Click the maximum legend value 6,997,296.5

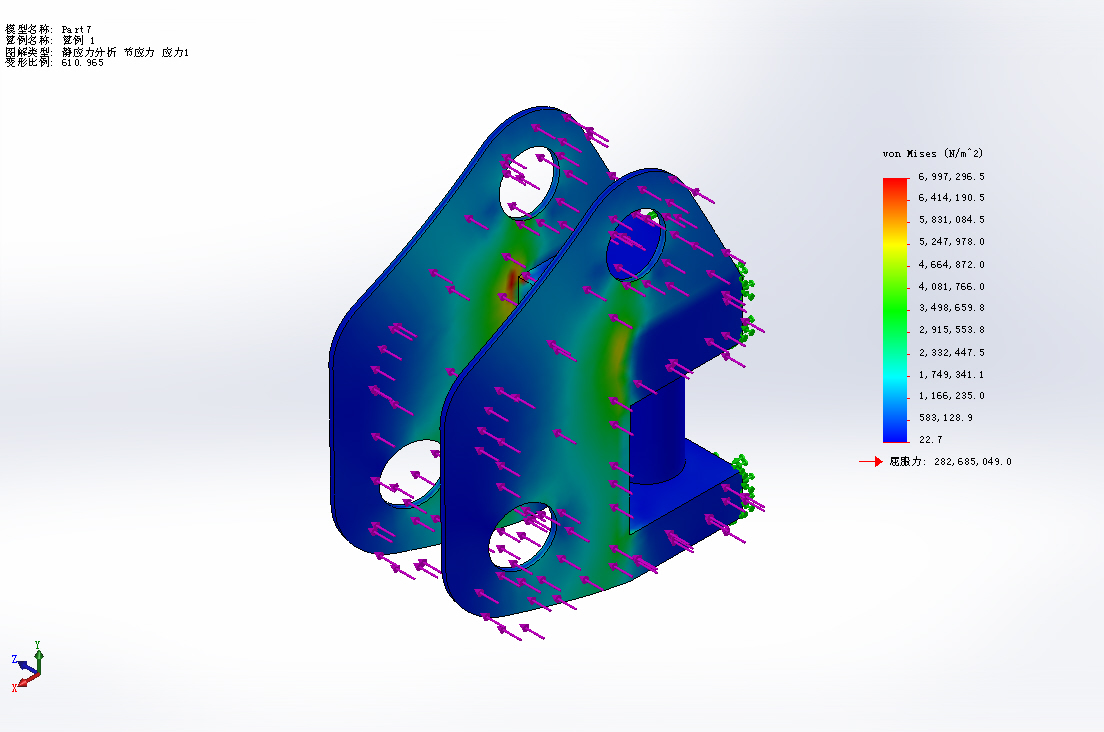tap(951, 177)
